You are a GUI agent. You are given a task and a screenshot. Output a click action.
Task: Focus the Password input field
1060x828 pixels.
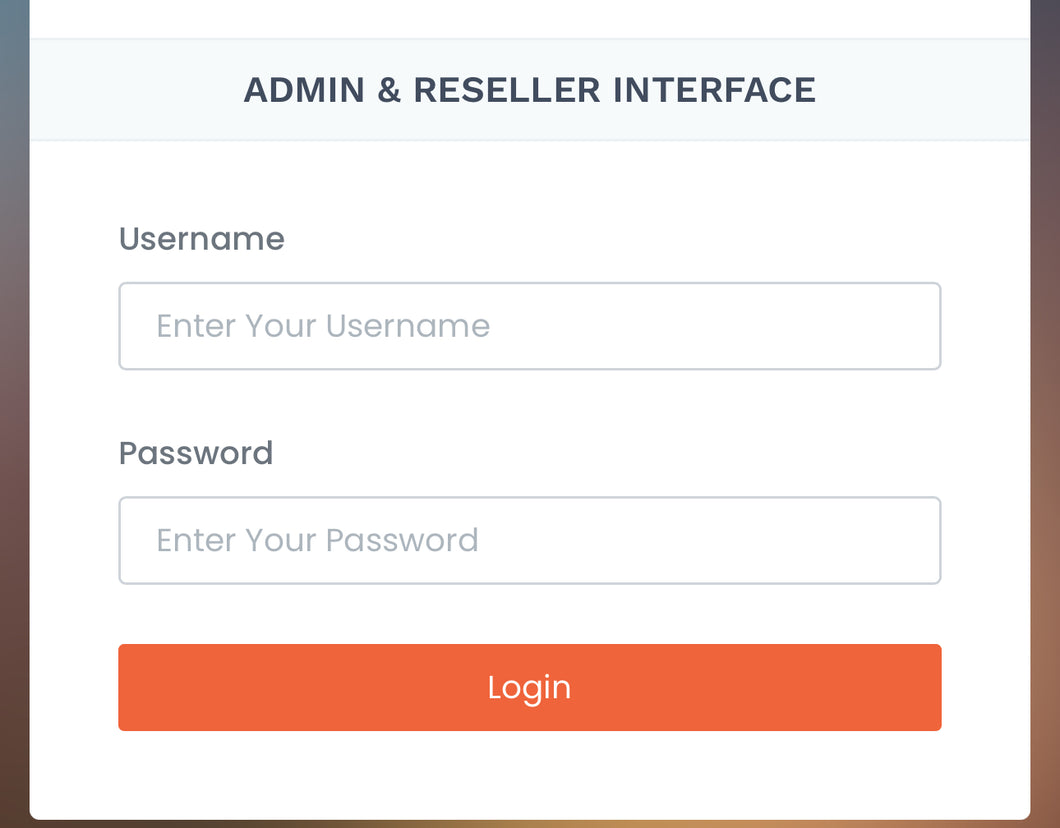pos(529,540)
